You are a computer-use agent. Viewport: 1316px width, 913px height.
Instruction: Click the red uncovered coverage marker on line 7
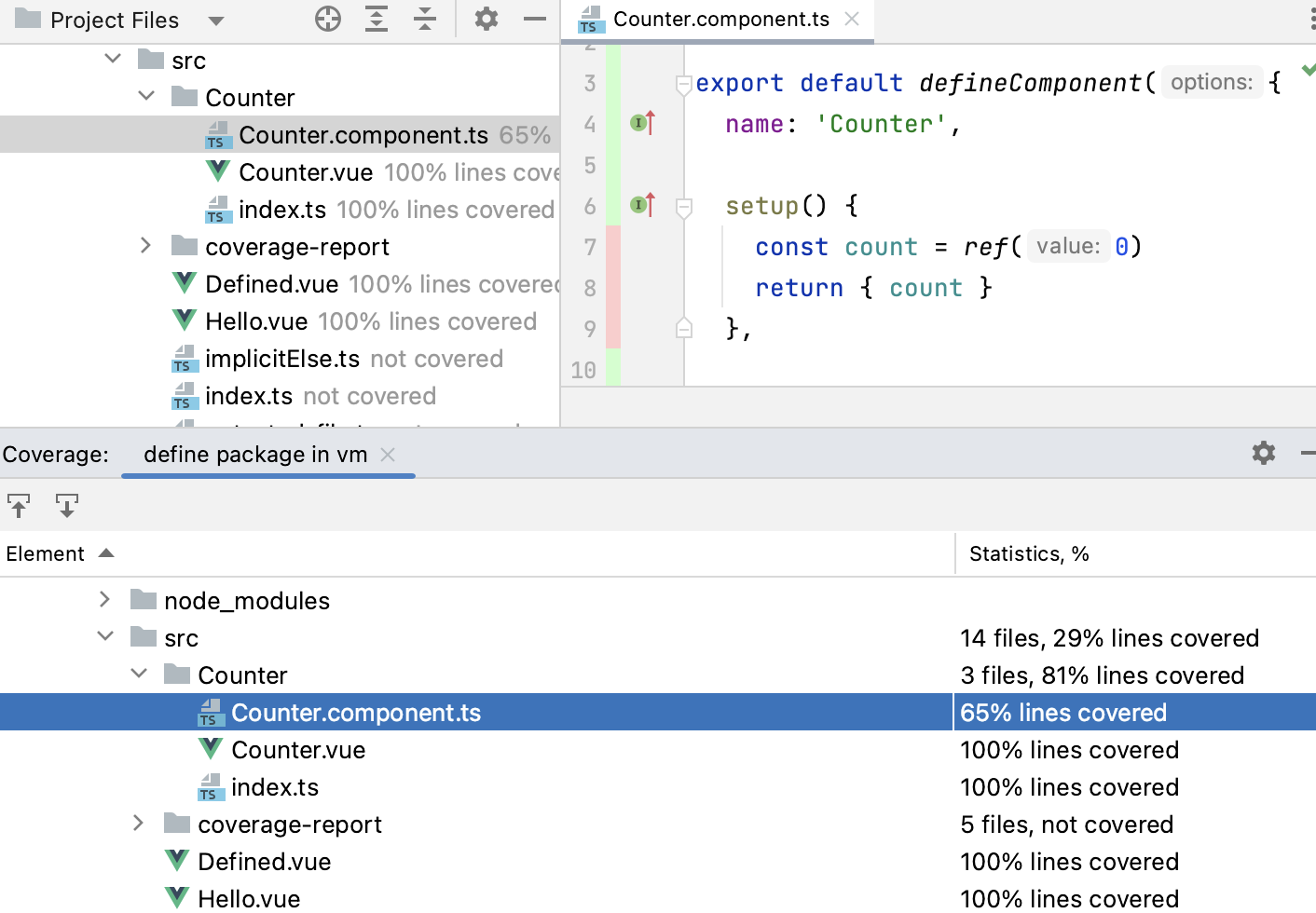(x=613, y=247)
